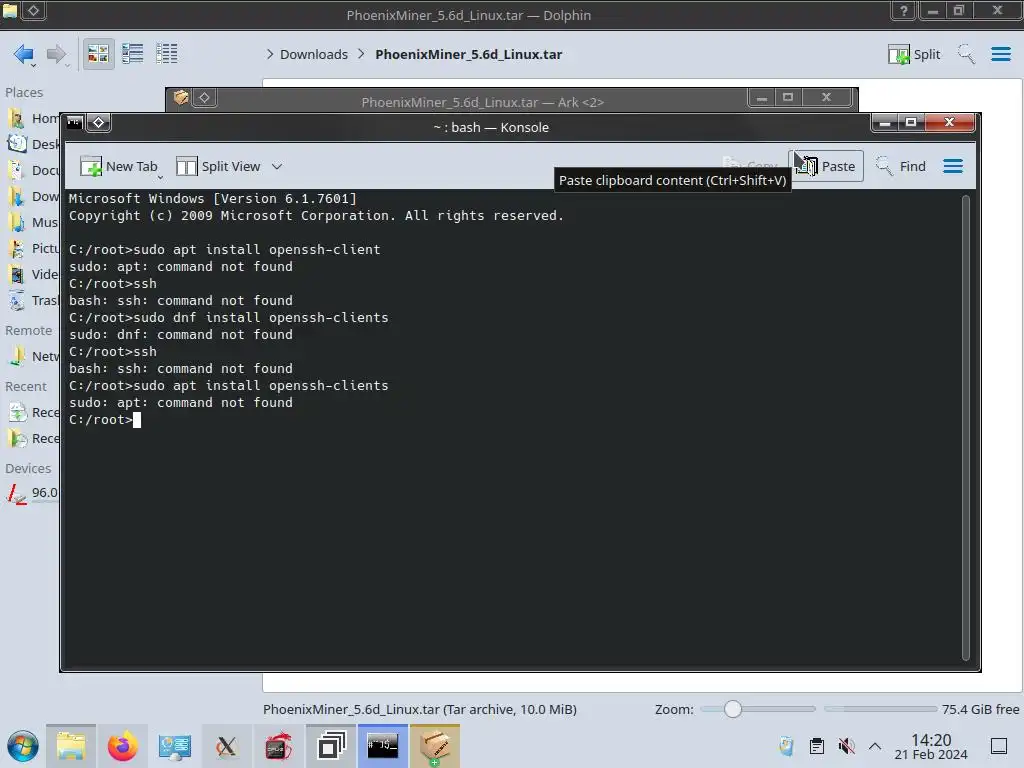Click the Dolphin zoom slider handle
Screen dimensions: 1024x768
click(x=733, y=709)
